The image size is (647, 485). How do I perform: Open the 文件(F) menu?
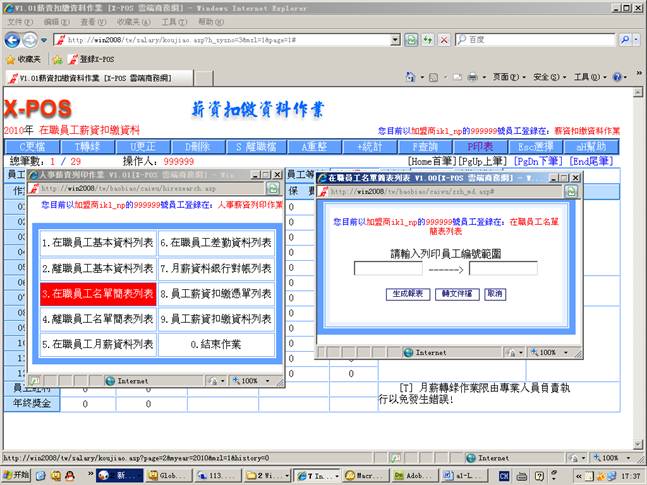pos(15,21)
